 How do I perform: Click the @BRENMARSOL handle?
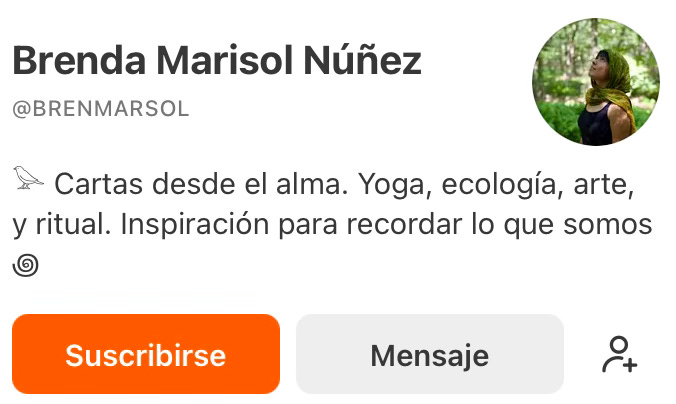coord(101,109)
